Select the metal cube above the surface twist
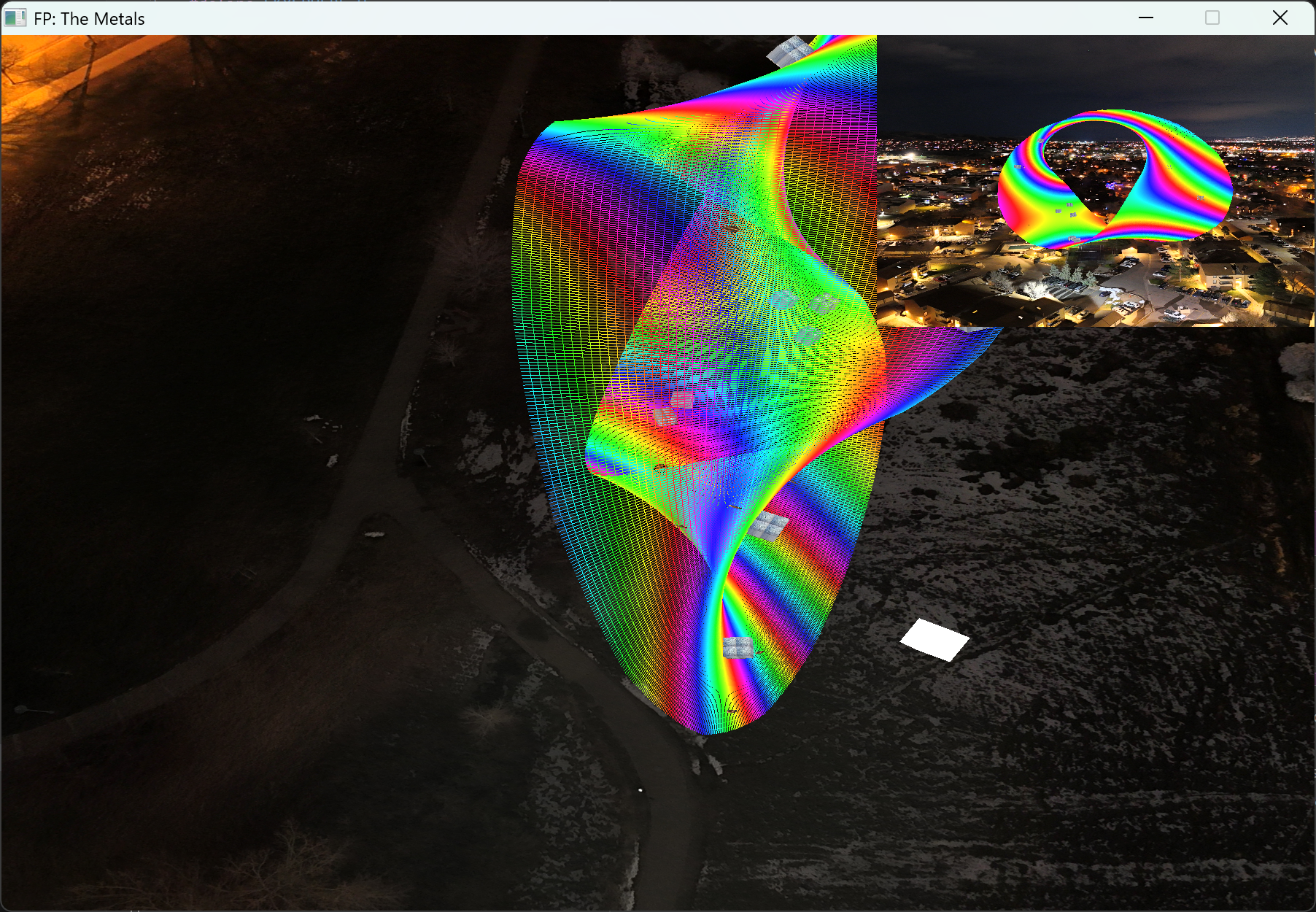Viewport: 1316px width, 912px height. [769, 525]
